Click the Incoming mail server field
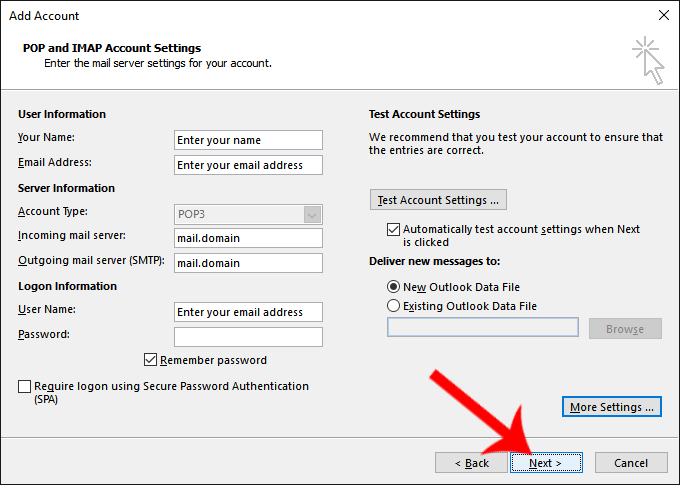Viewport: 680px width, 485px height. click(x=248, y=238)
